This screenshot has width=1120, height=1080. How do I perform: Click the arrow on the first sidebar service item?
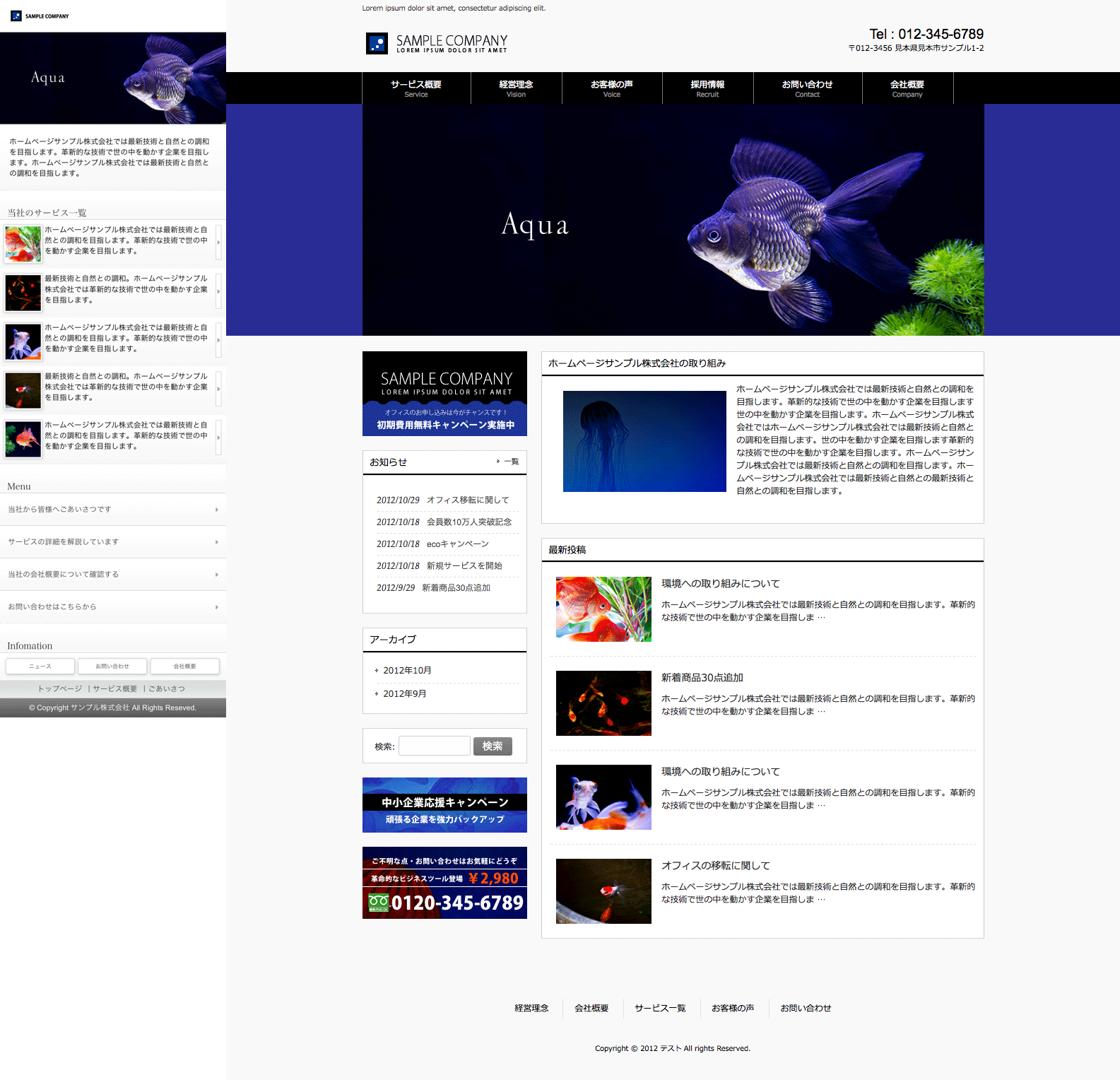click(x=218, y=242)
